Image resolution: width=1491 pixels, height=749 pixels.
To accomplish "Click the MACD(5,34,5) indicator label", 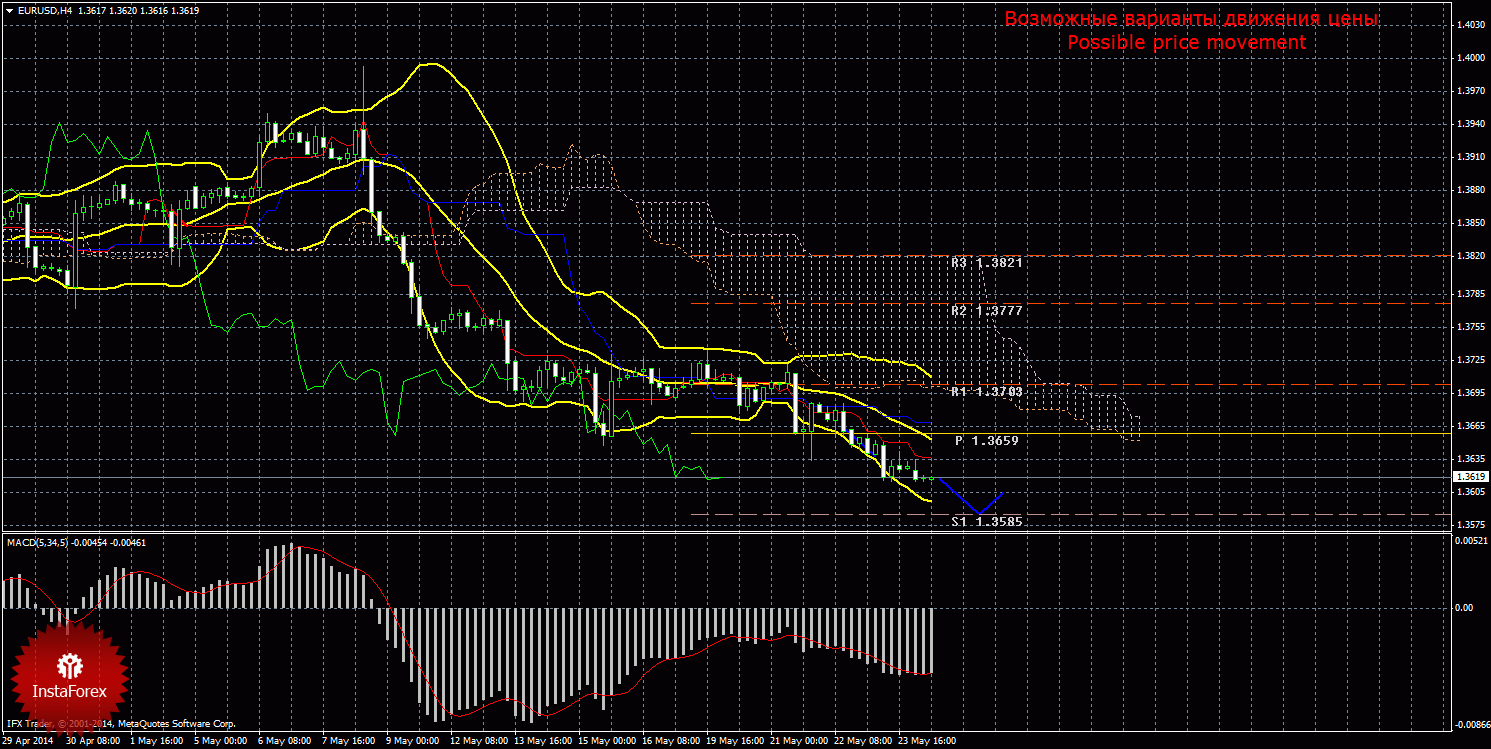I will pyautogui.click(x=36, y=542).
